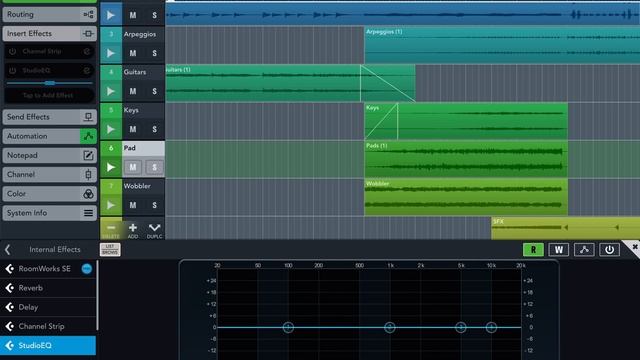This screenshot has width=640, height=360.
Task: Click the Send Effects icon
Action: pos(88,117)
